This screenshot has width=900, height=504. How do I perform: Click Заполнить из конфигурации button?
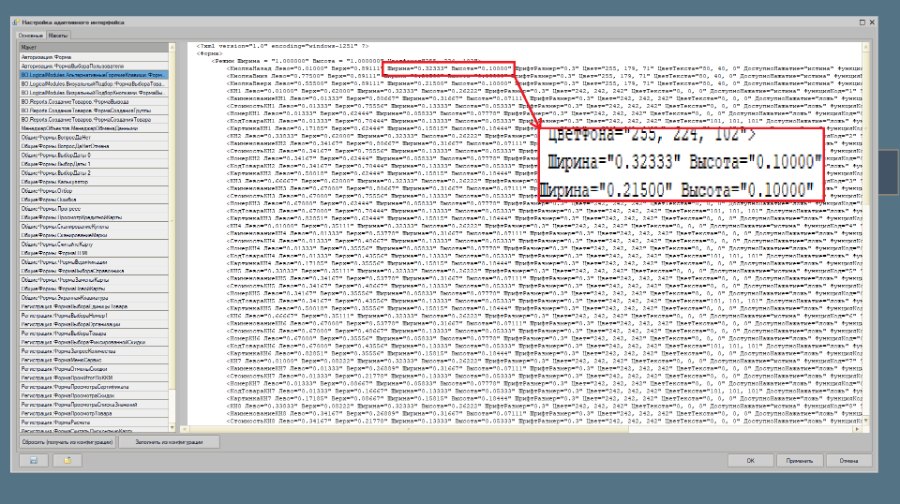coord(169,442)
